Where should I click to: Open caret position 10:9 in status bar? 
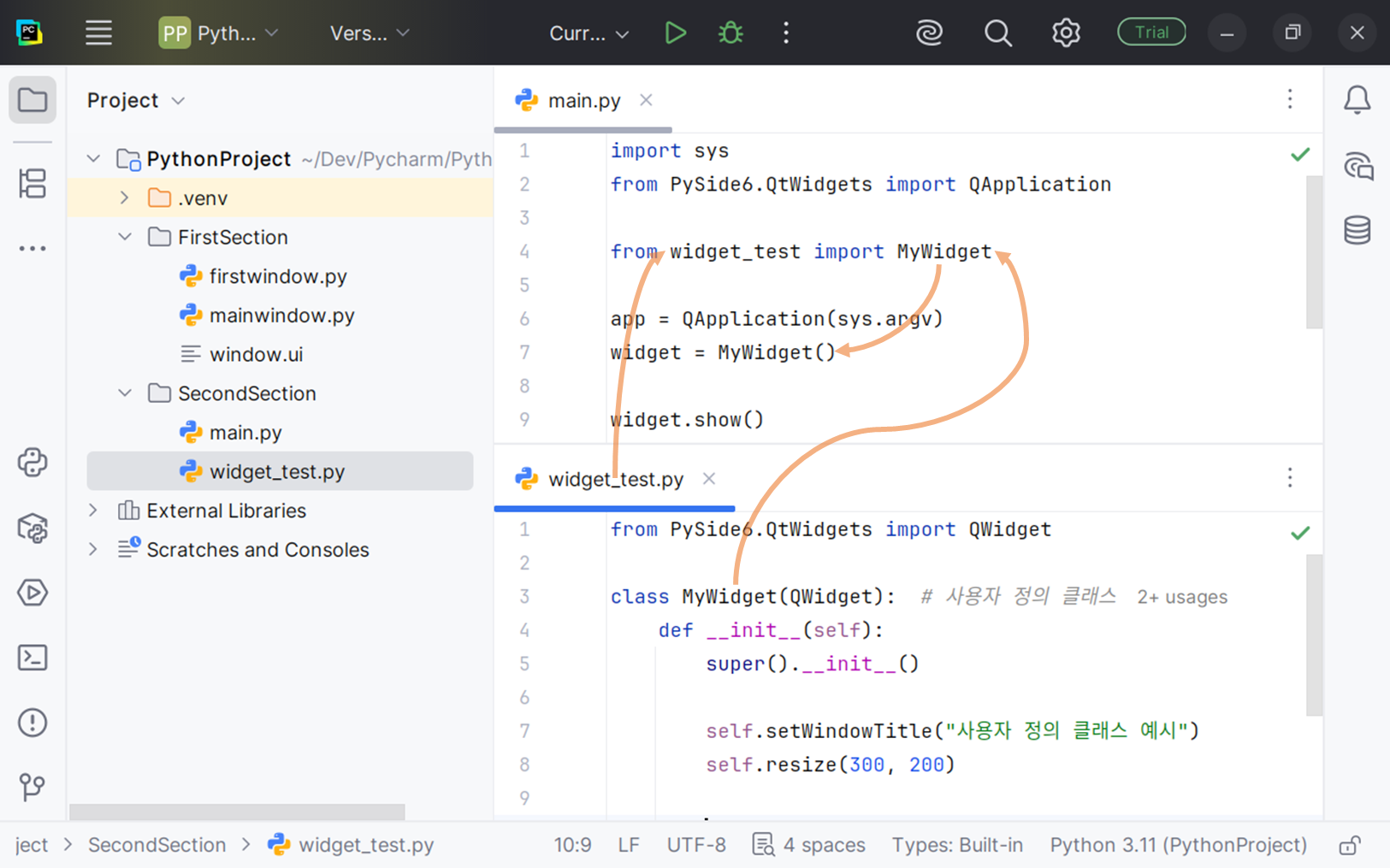coord(572,845)
